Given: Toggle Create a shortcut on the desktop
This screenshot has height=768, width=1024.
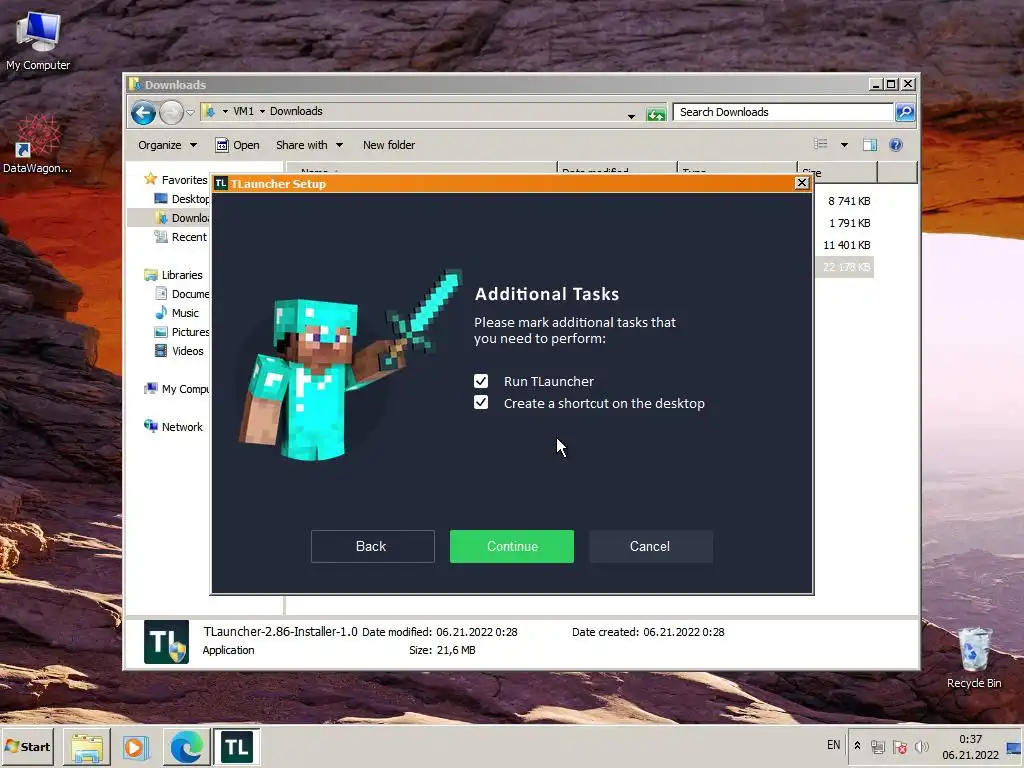Looking at the screenshot, I should pos(481,402).
